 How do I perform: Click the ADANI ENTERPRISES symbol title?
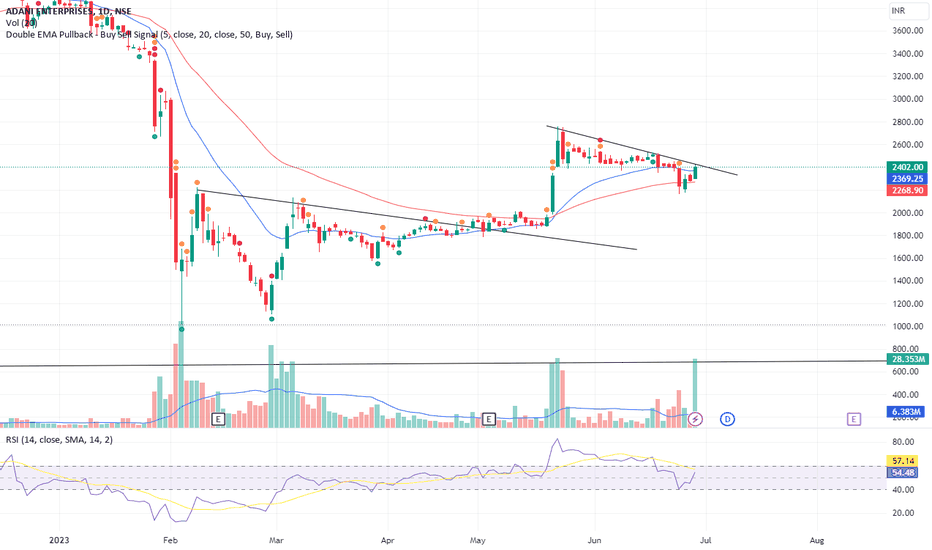68,11
